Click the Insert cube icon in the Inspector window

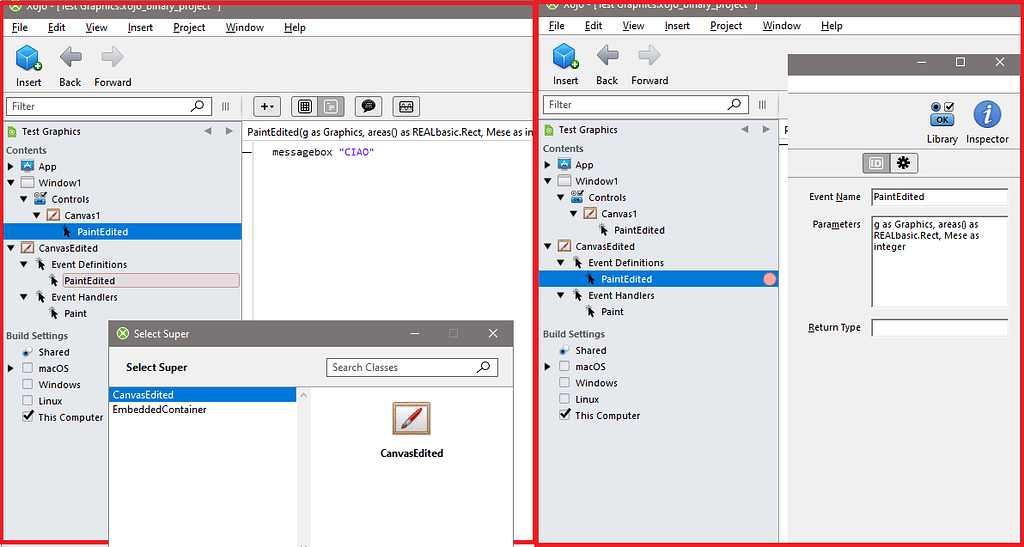tap(566, 56)
